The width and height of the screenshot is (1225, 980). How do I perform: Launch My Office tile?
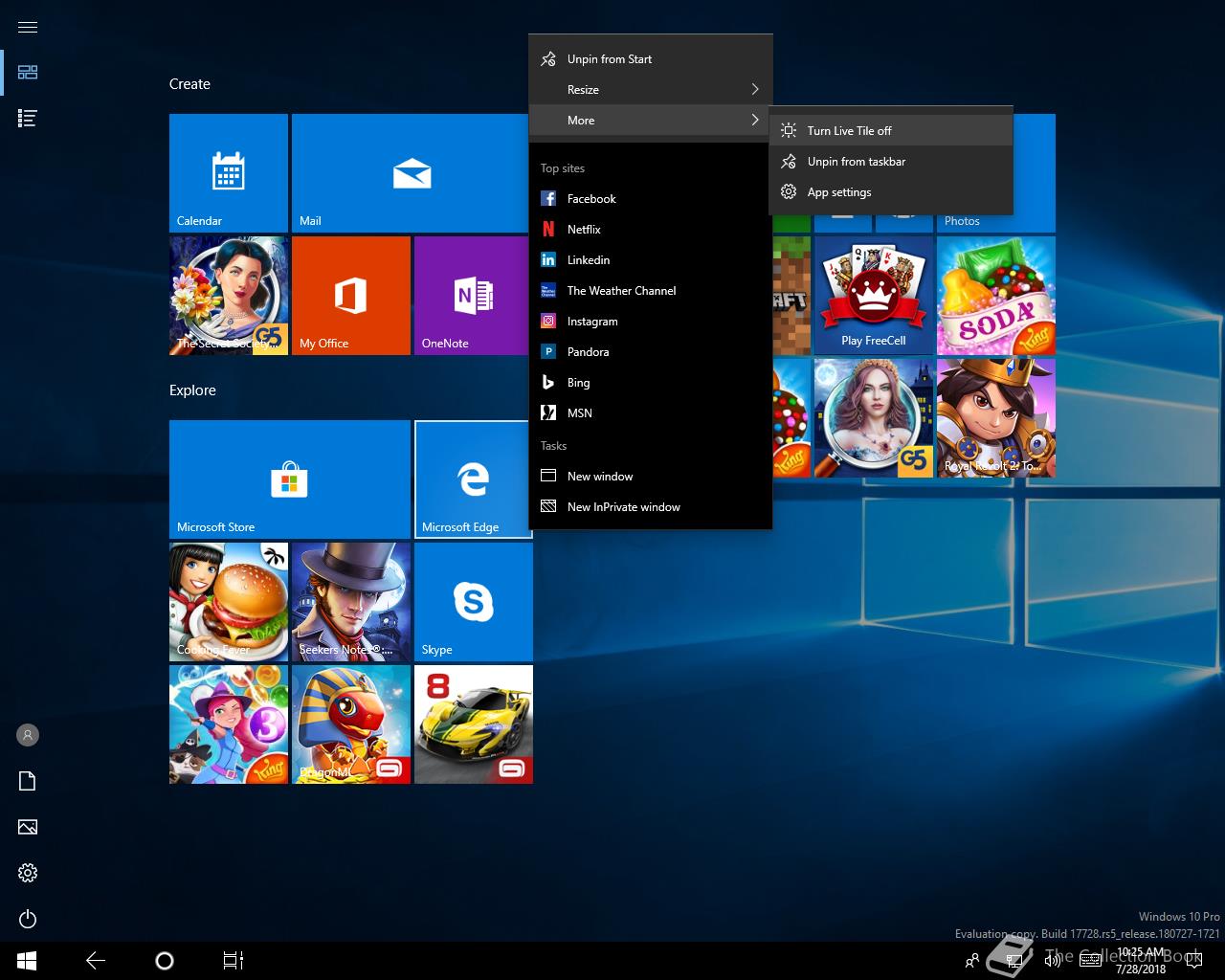click(351, 296)
